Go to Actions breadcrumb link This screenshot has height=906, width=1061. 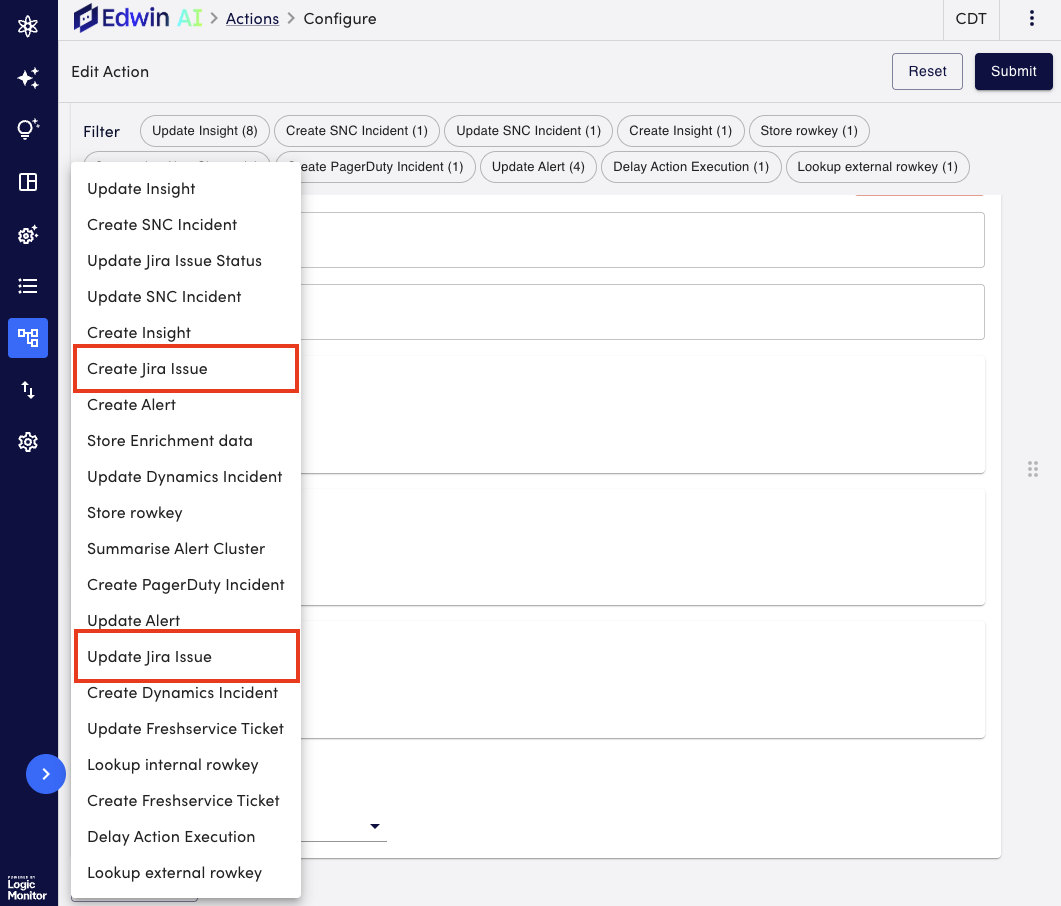click(x=252, y=19)
